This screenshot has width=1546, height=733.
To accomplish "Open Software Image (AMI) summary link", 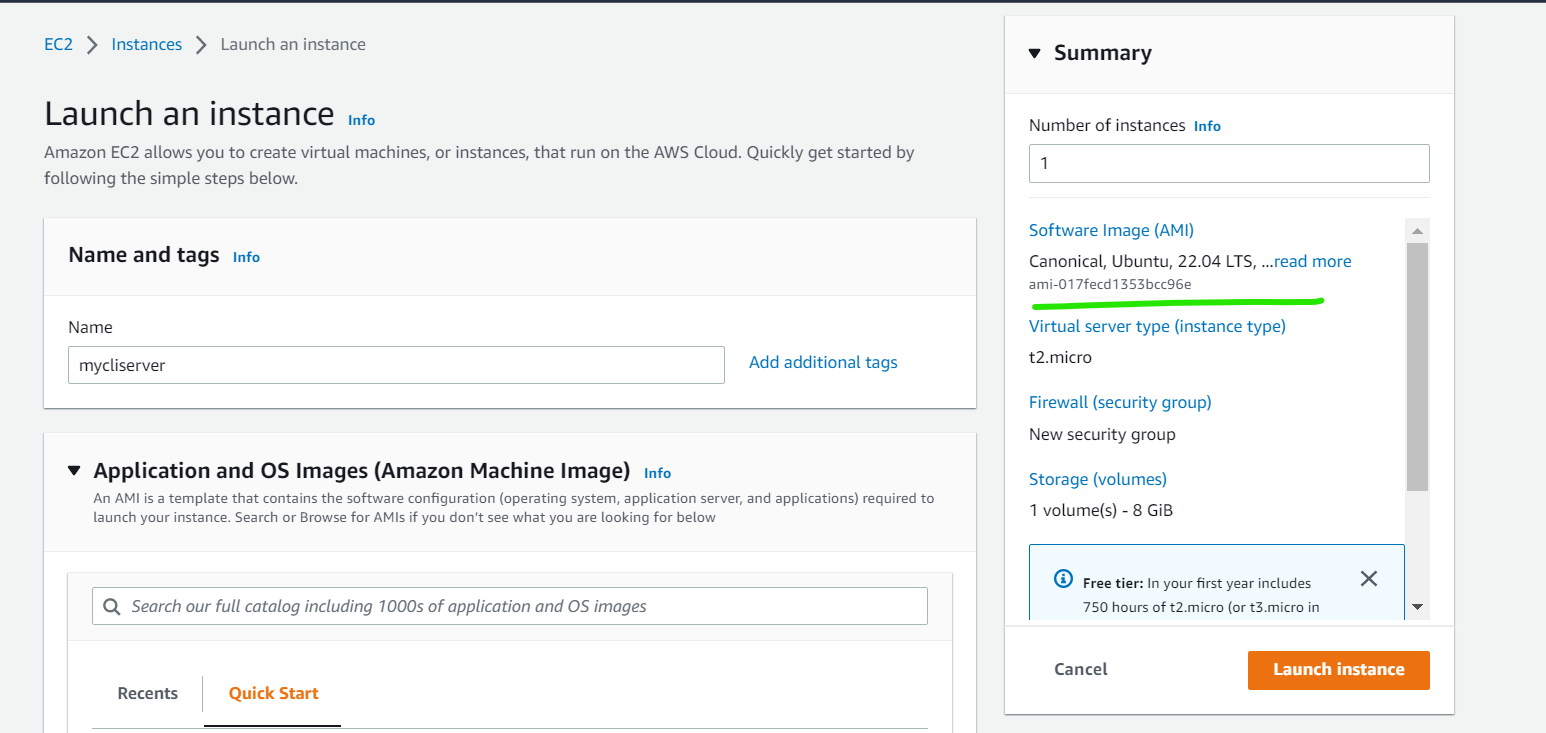I will pyautogui.click(x=1111, y=230).
